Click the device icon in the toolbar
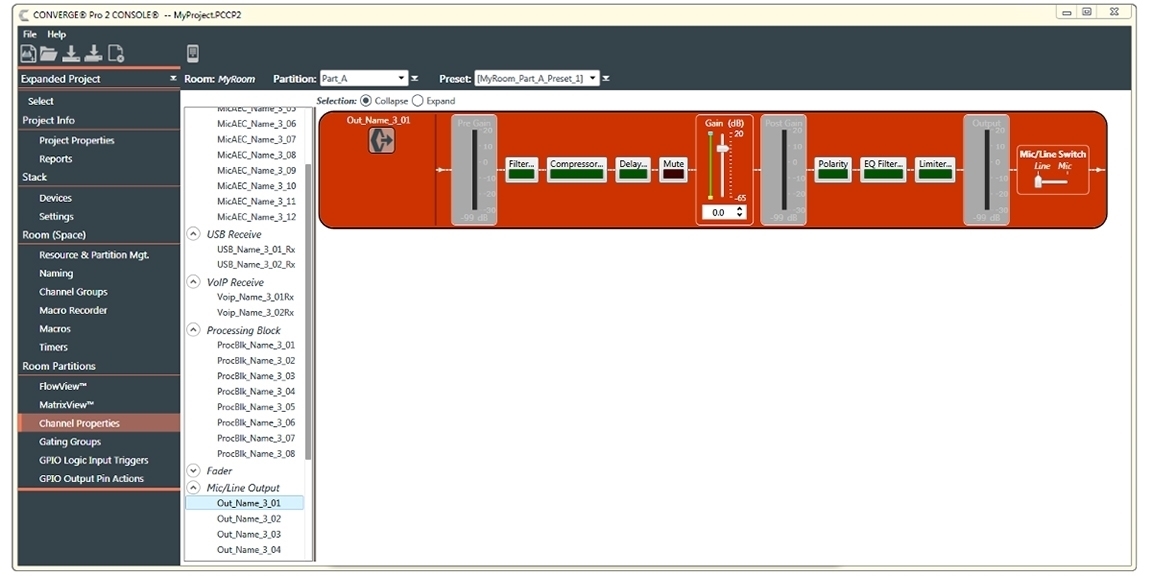Viewport: 1152px width, 576px height. click(193, 54)
